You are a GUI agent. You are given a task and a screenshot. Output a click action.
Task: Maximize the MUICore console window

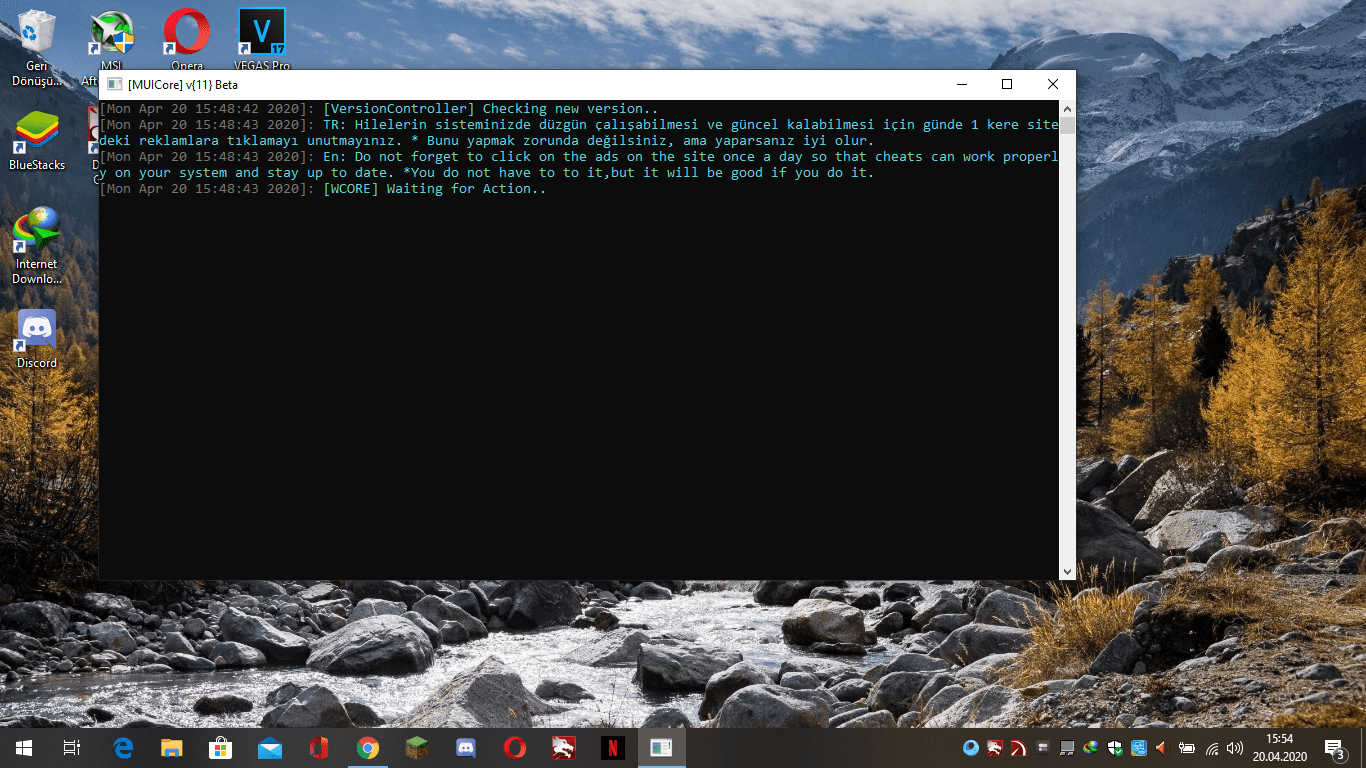coord(1007,85)
